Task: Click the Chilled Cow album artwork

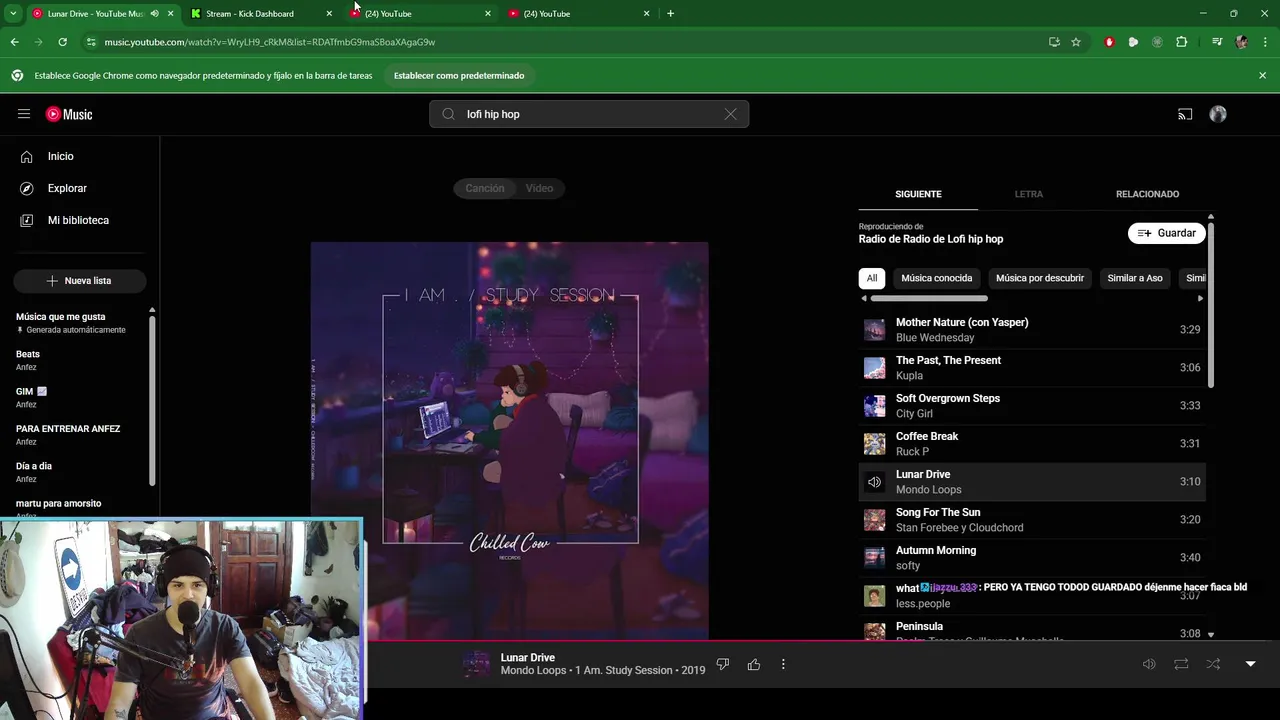Action: [x=509, y=440]
